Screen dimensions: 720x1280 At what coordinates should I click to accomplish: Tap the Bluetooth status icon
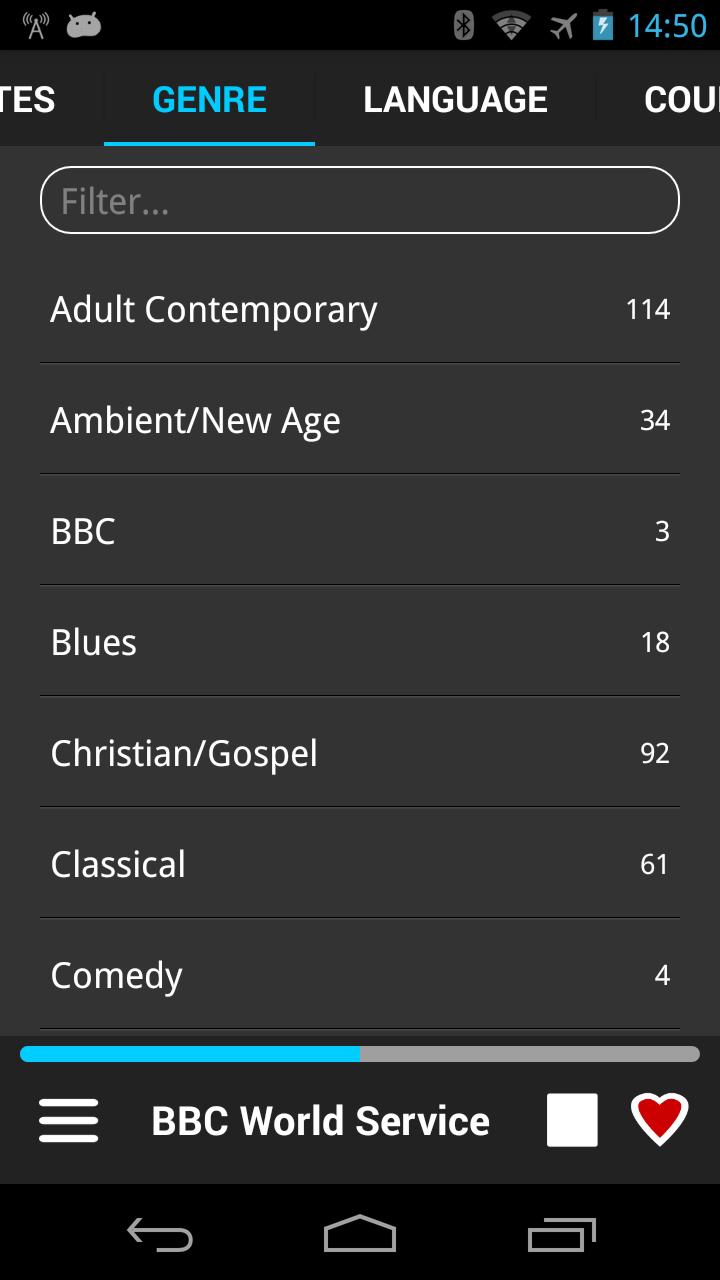463,25
